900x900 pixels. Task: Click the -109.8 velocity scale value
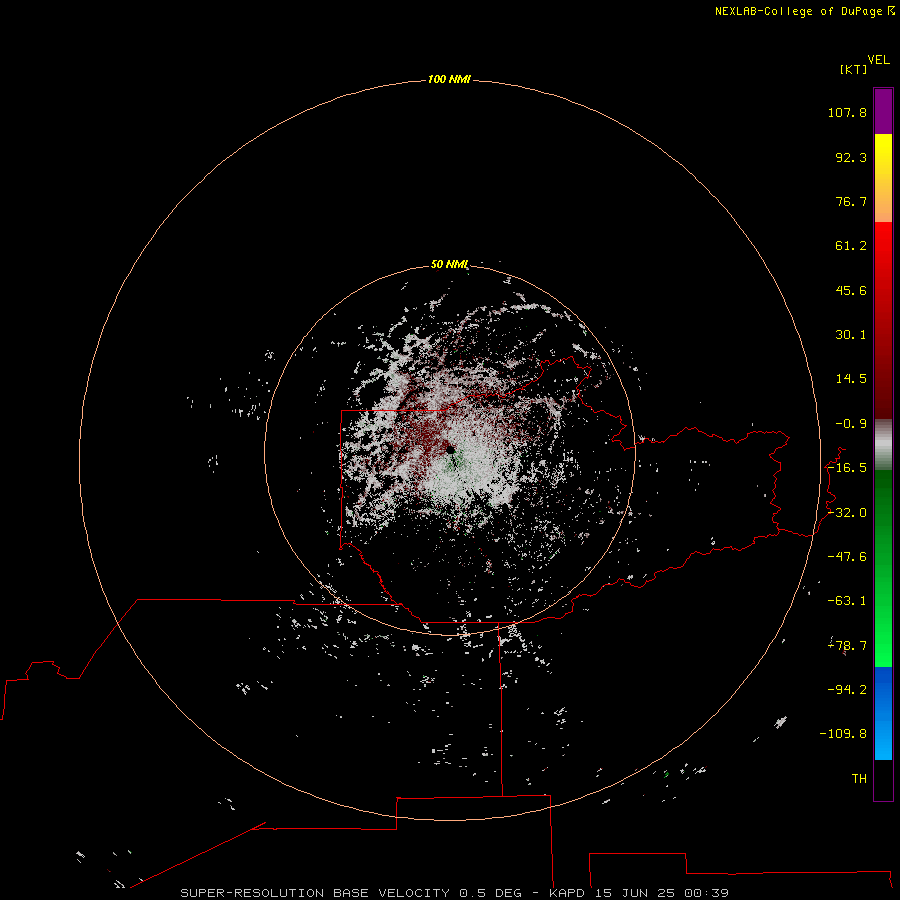843,734
